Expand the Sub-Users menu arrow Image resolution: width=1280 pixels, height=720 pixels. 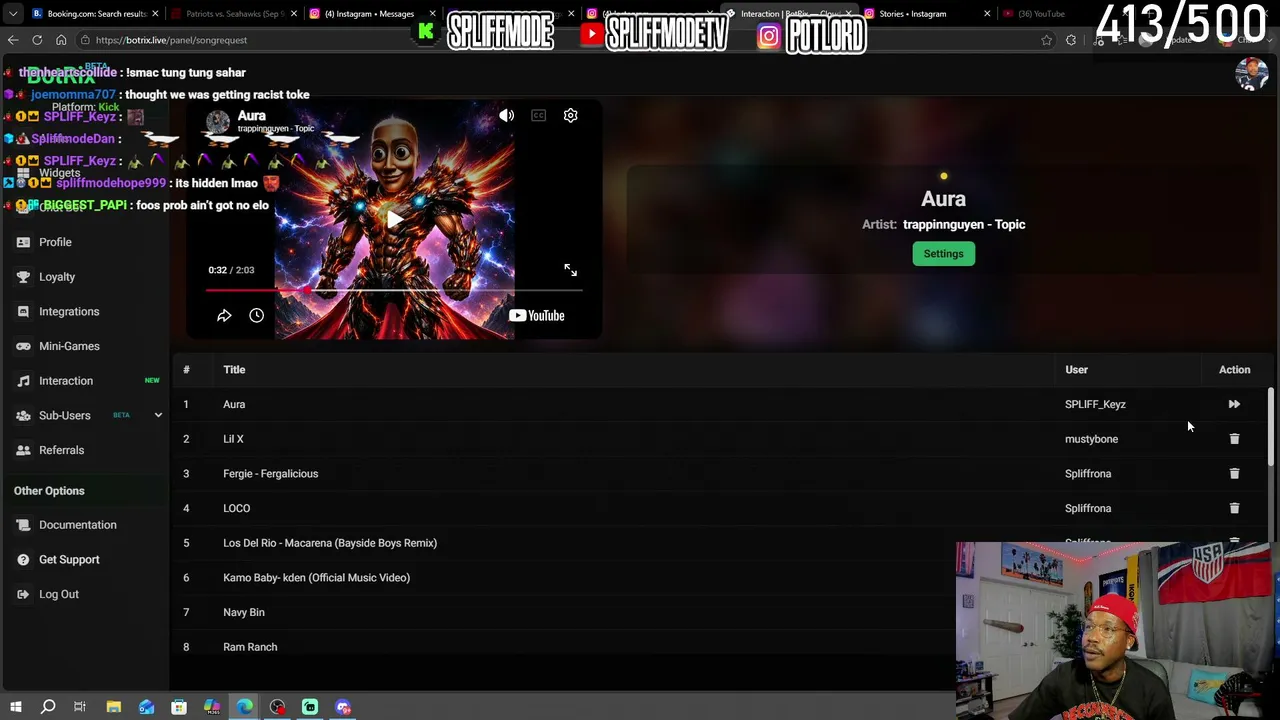click(x=158, y=415)
